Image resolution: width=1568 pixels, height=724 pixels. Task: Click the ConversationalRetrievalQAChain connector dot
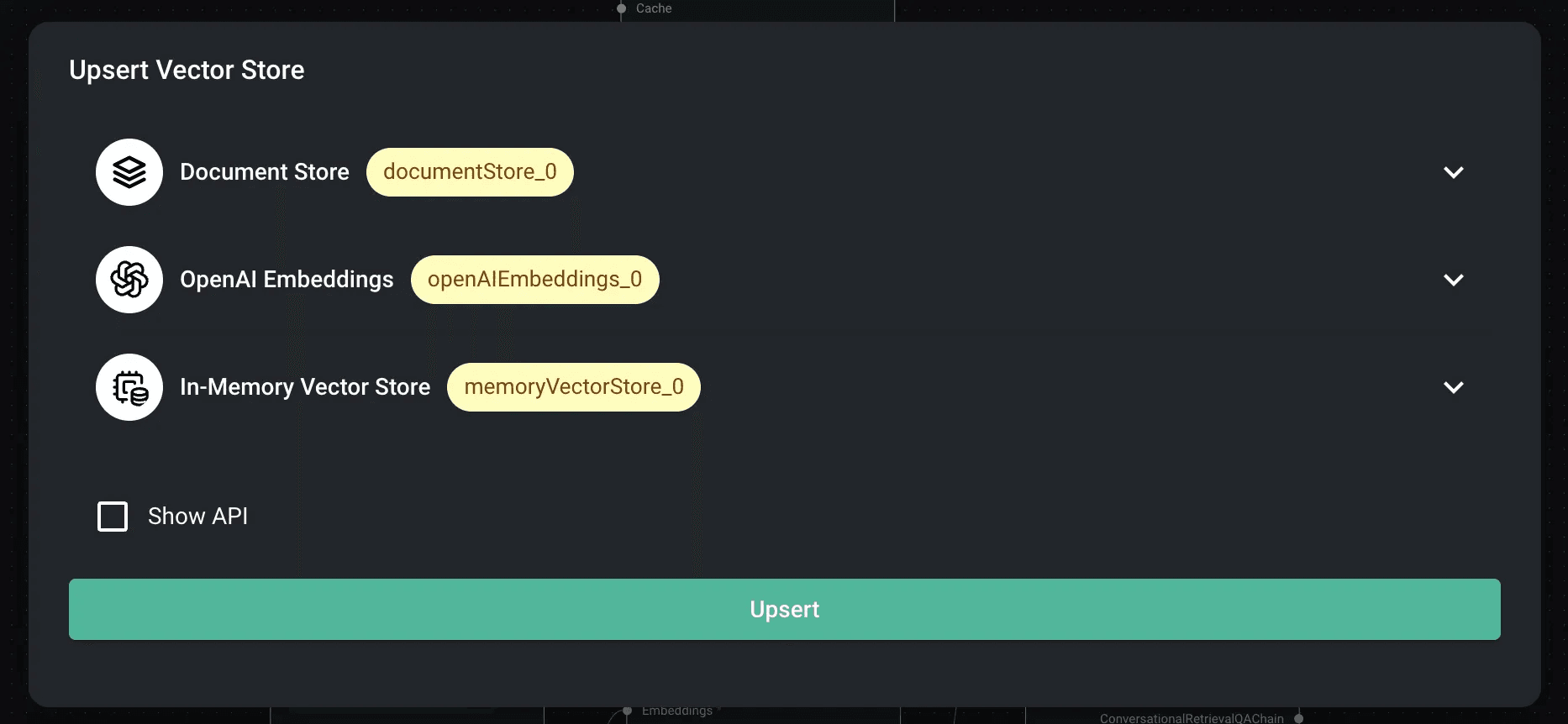[x=1298, y=718]
